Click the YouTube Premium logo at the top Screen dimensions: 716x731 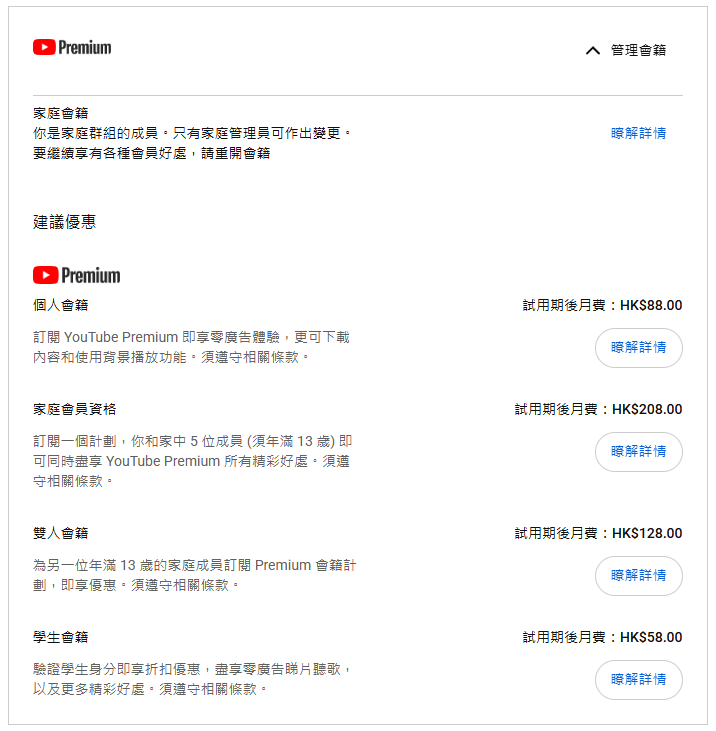pos(72,48)
